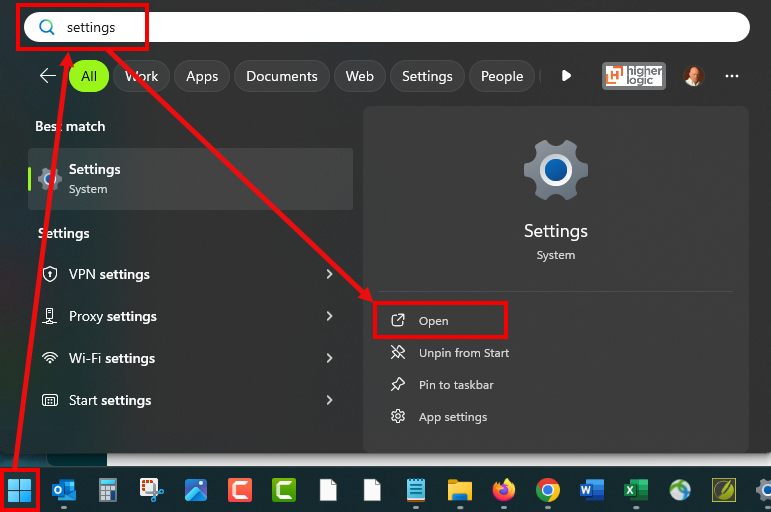Launch Calculator from the taskbar
This screenshot has height=512, width=771.
click(108, 490)
